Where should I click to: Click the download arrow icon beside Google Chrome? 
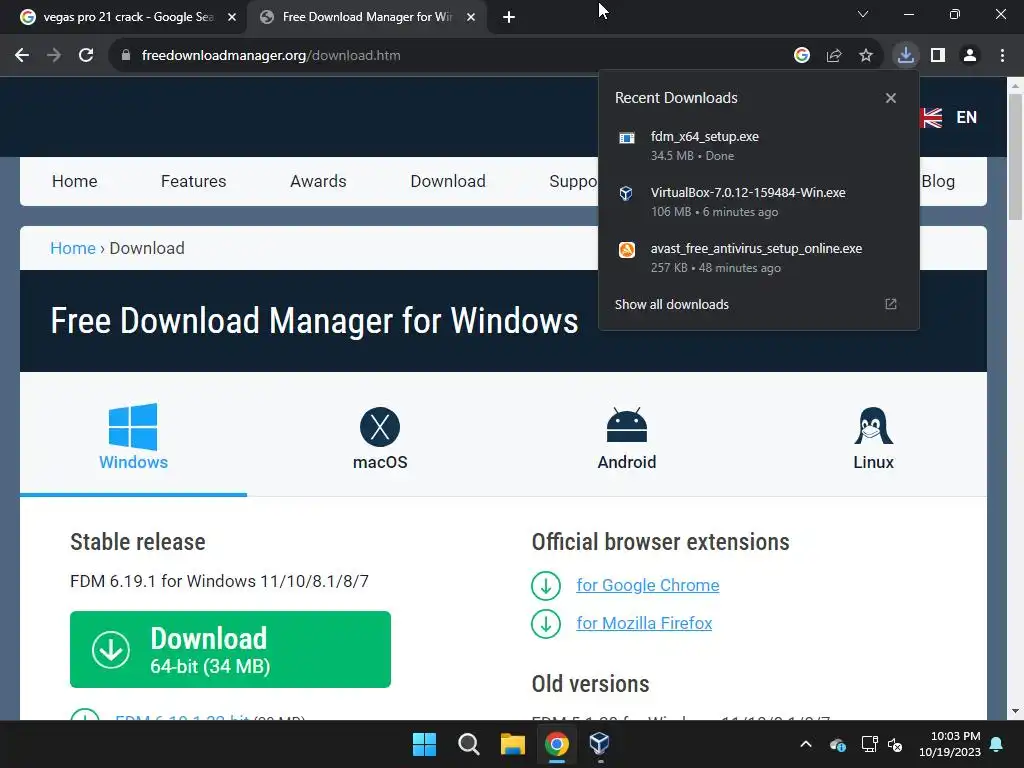pos(546,586)
